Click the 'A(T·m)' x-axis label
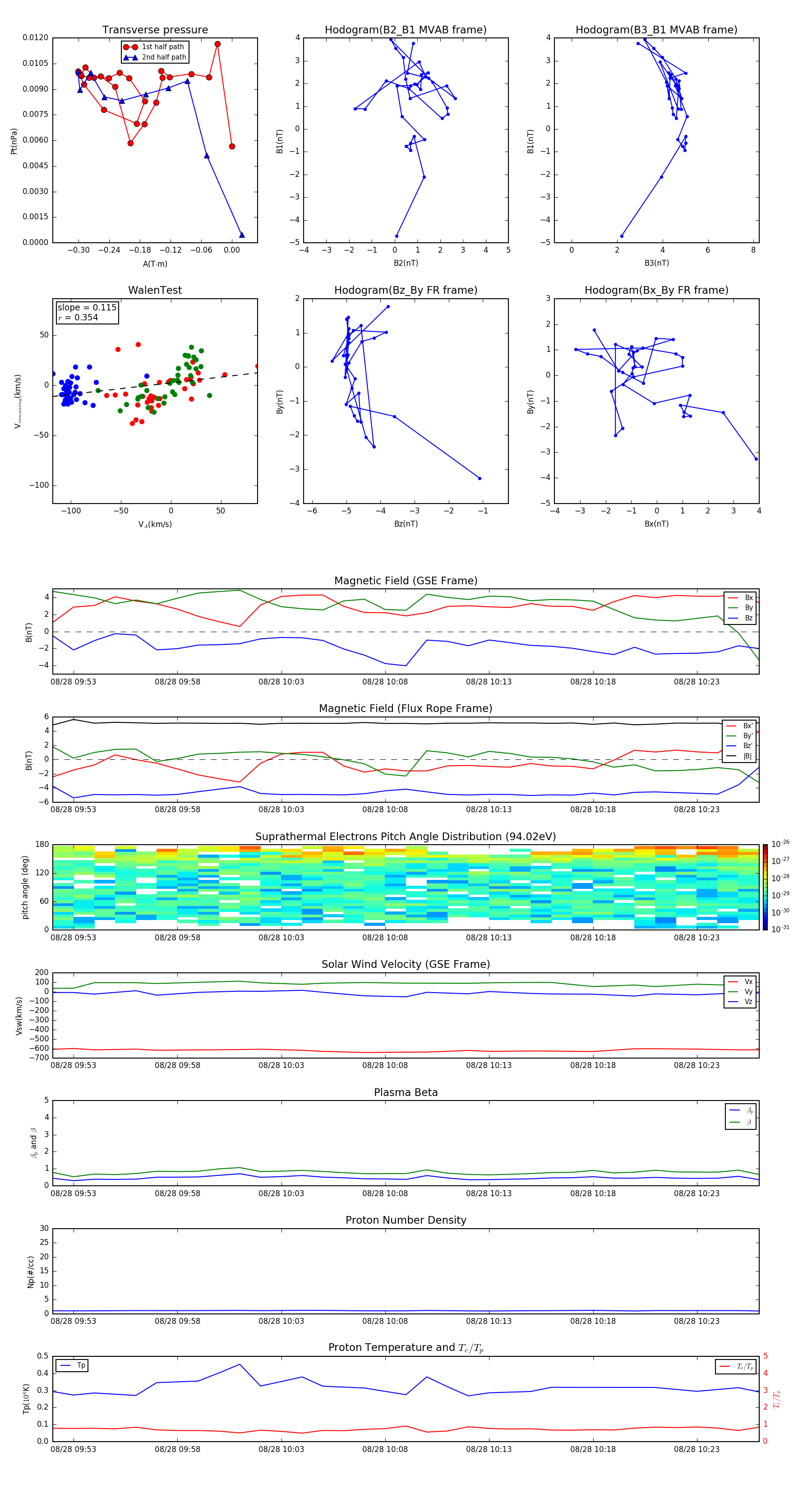Viewport: 812px width, 1489px height. point(155,264)
